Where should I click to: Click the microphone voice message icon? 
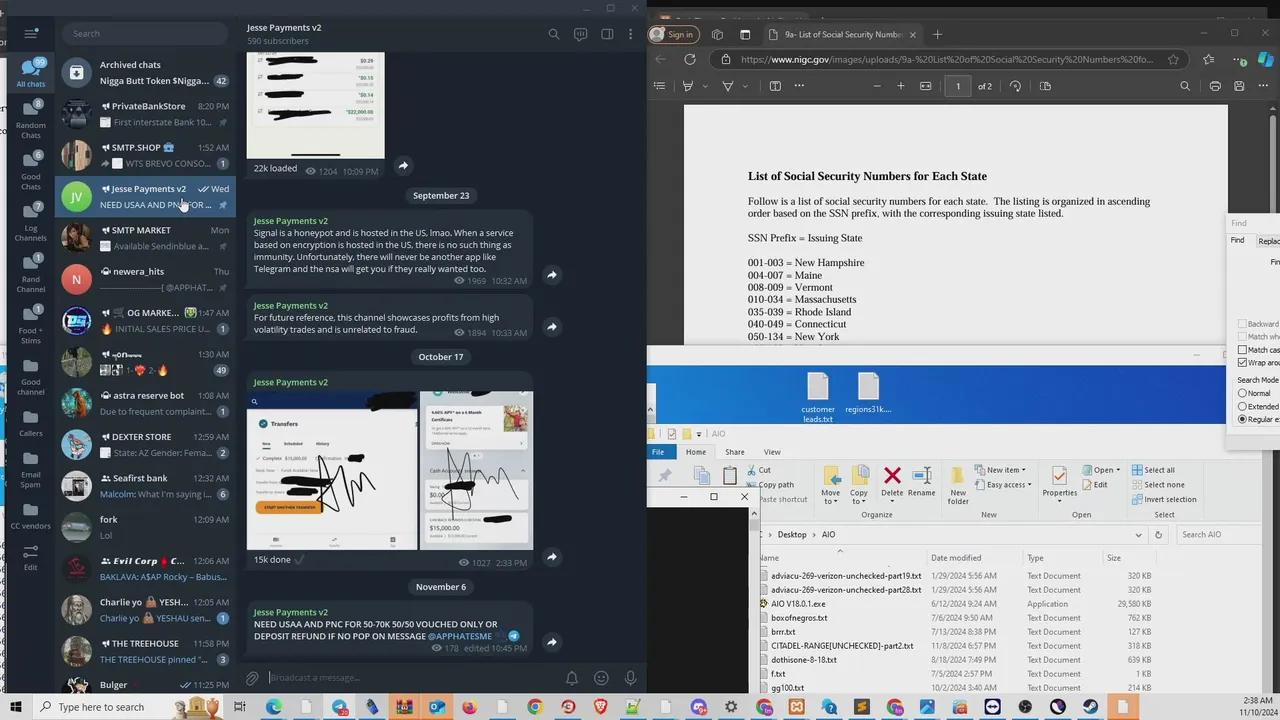click(x=630, y=678)
